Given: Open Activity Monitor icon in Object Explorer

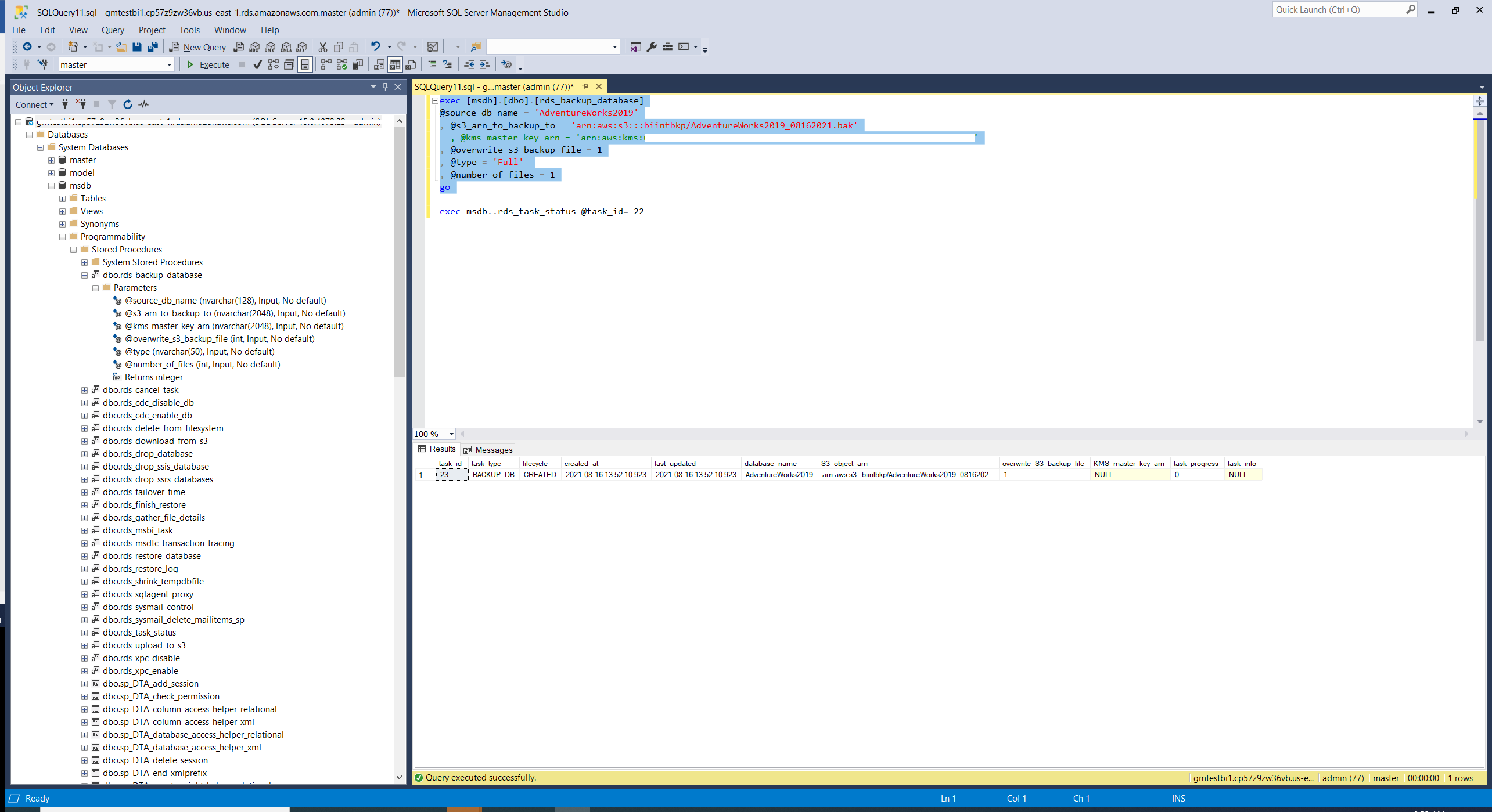Looking at the screenshot, I should coord(144,104).
